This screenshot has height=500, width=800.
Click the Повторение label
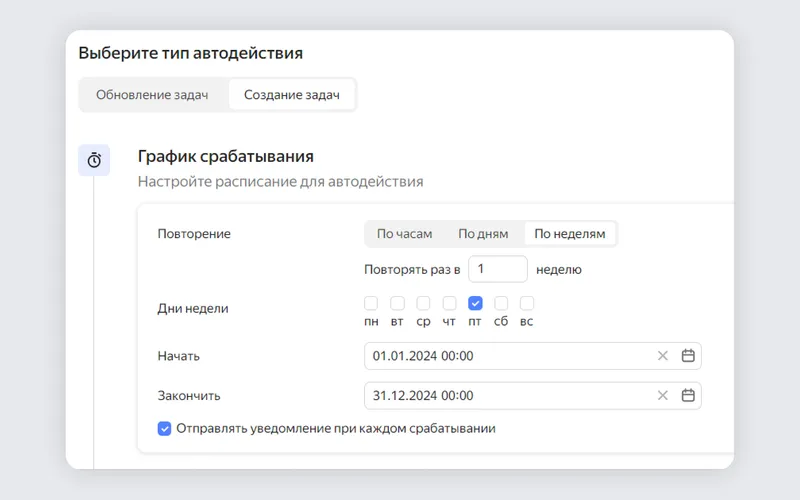(x=194, y=234)
